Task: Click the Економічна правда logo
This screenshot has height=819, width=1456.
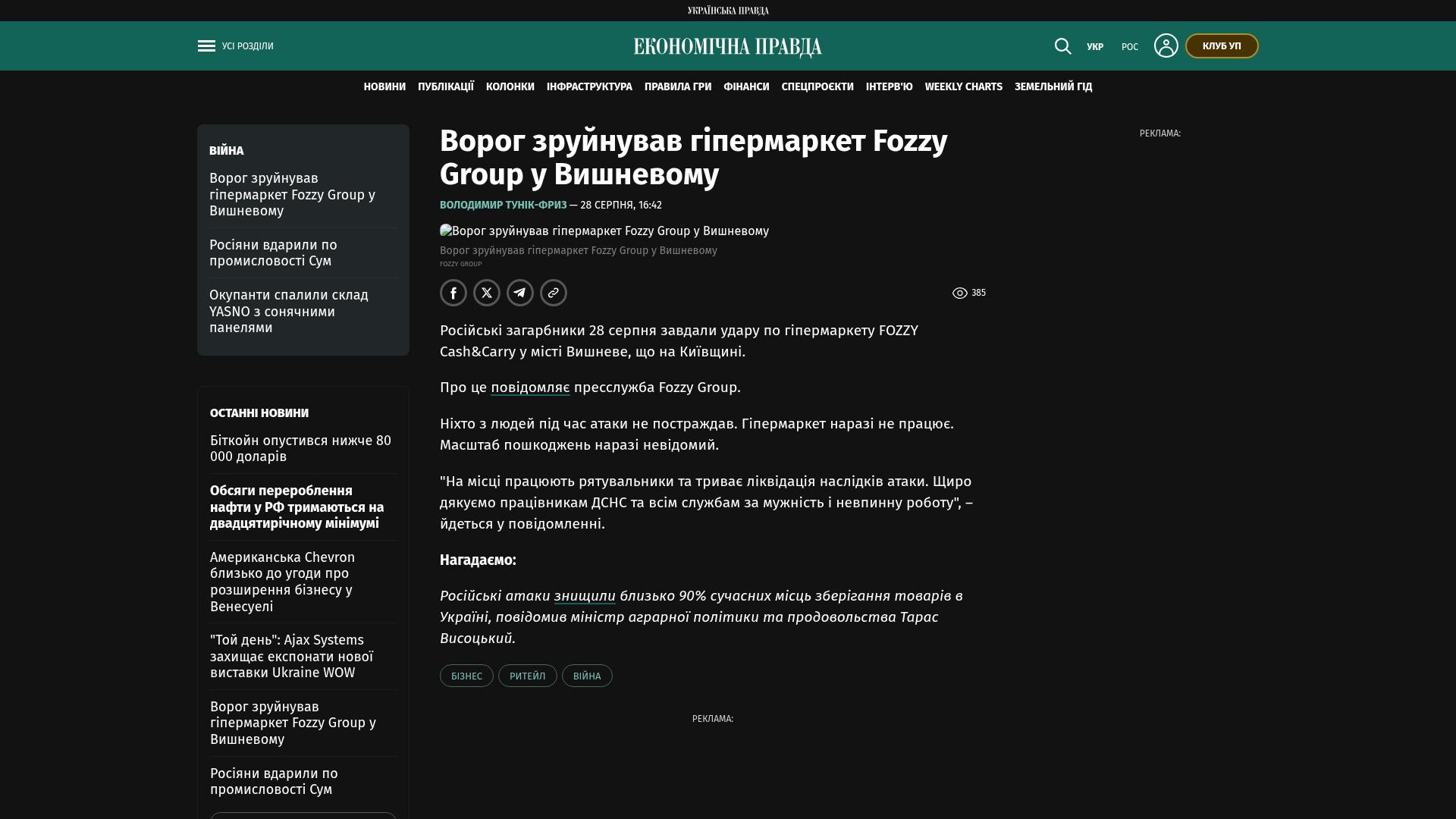Action: click(x=728, y=47)
